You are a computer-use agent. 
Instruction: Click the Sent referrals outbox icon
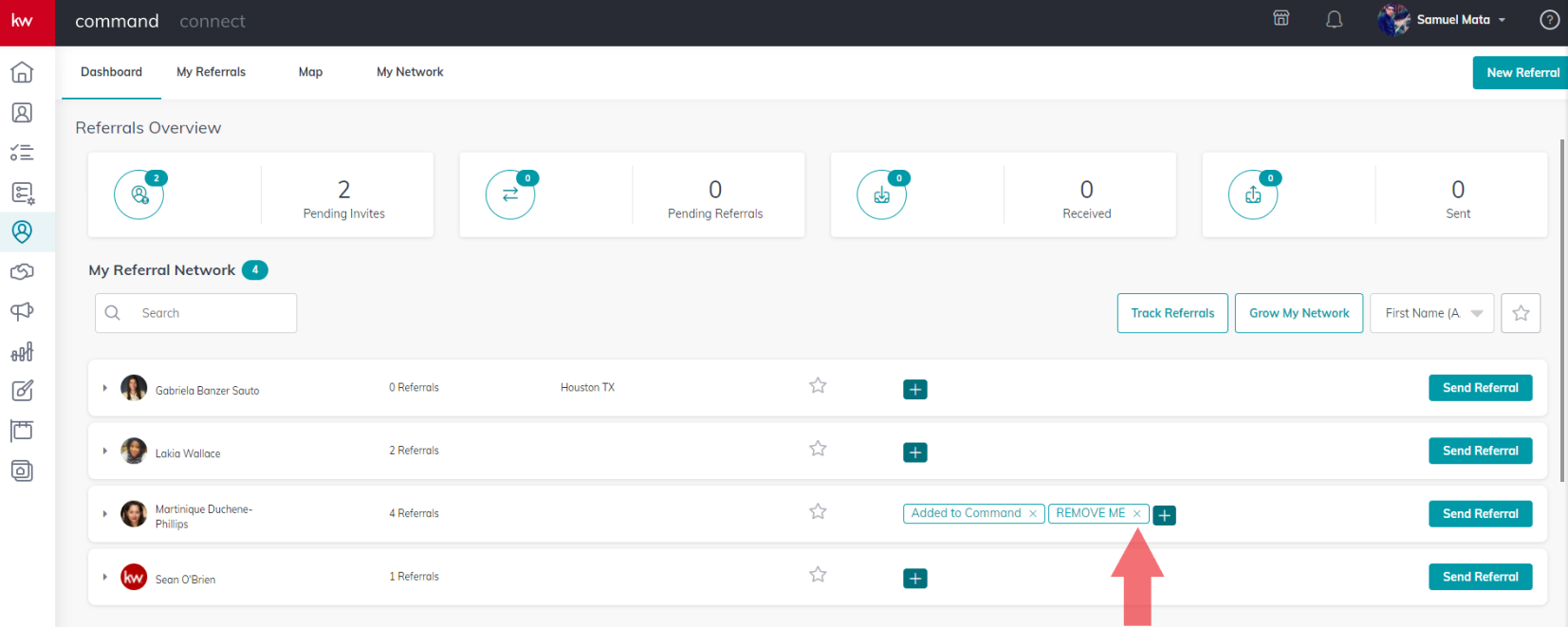click(x=1253, y=194)
